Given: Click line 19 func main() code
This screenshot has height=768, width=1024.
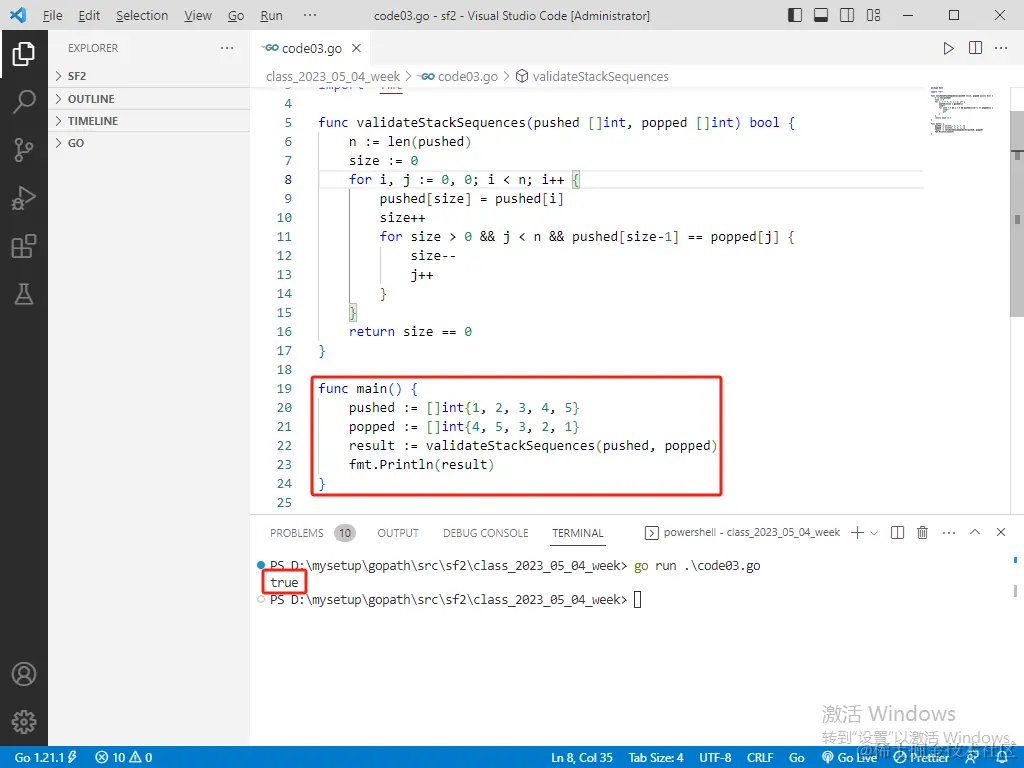Looking at the screenshot, I should point(368,389).
